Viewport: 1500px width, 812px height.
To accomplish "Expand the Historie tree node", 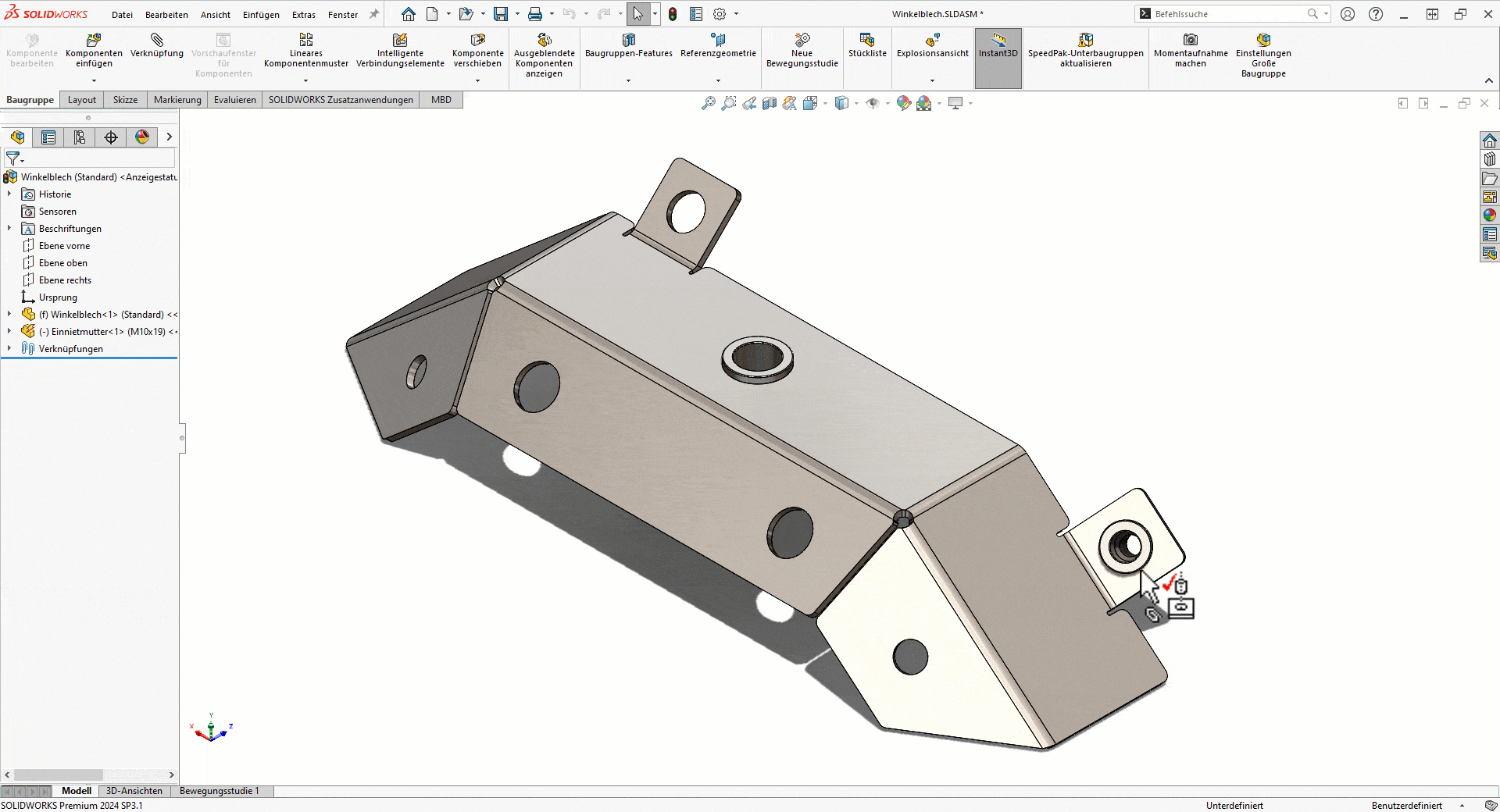I will pyautogui.click(x=9, y=194).
